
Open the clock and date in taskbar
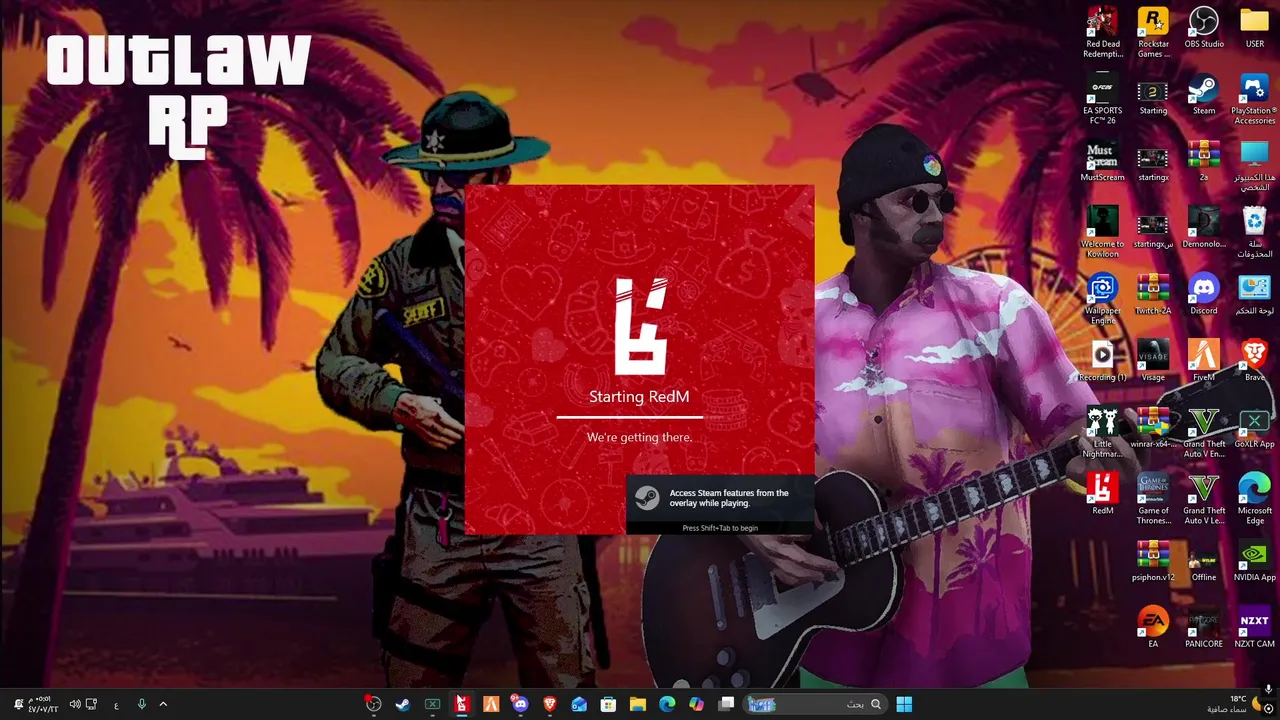point(43,704)
